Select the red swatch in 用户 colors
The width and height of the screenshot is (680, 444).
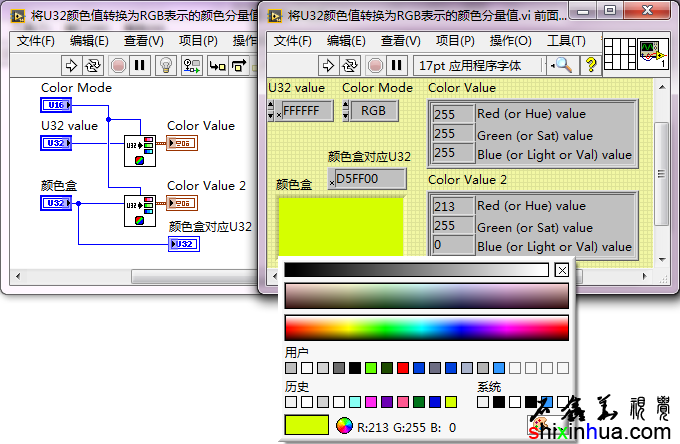403,368
